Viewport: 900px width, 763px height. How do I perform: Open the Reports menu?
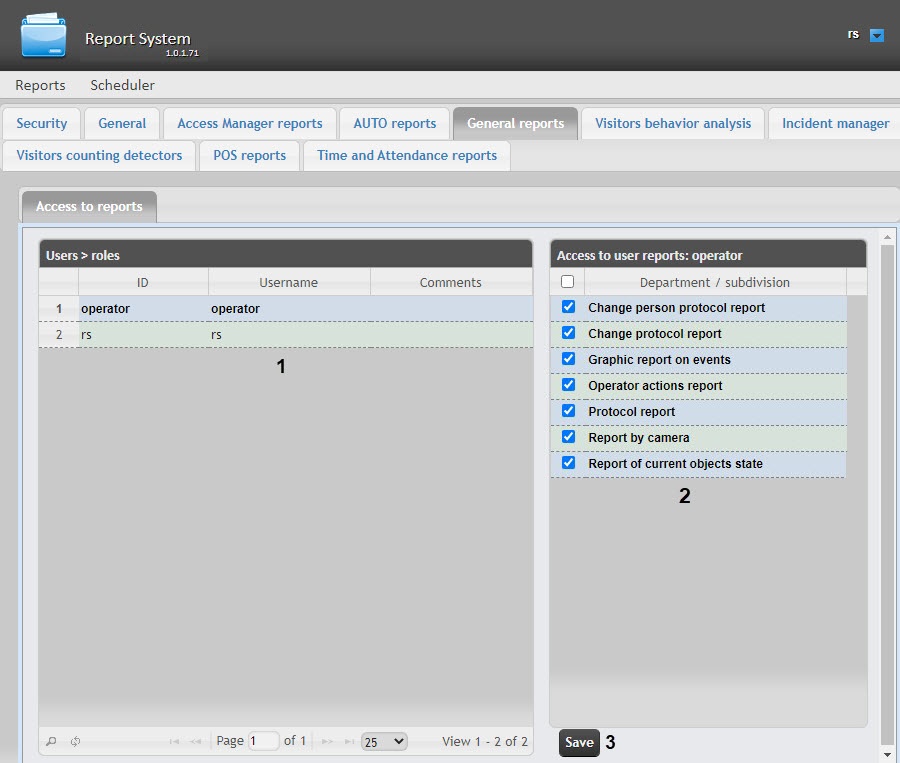coord(40,85)
